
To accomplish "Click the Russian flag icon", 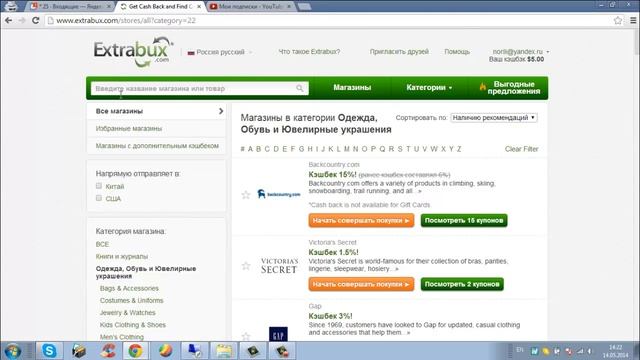I will point(191,53).
